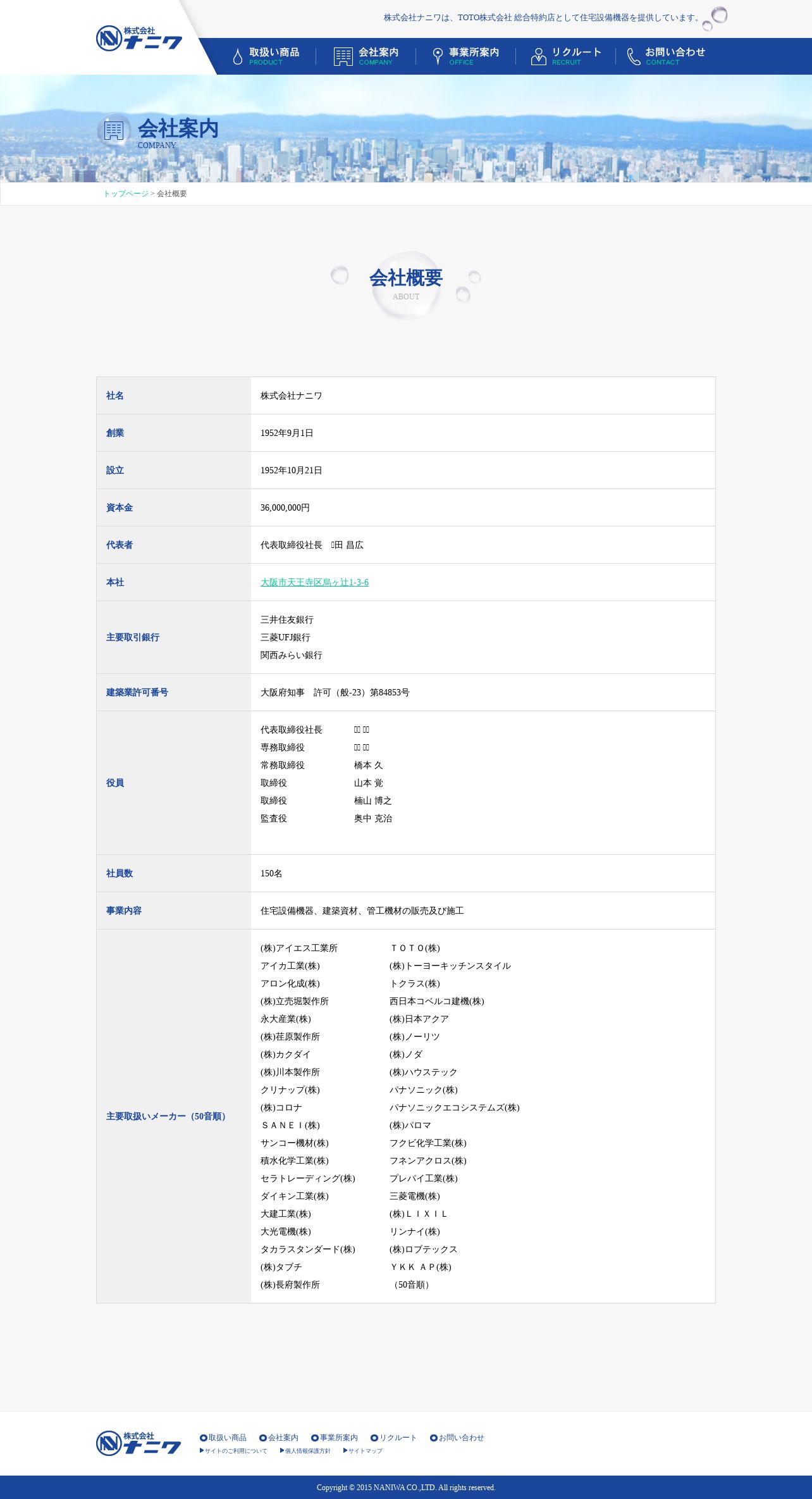
Task: Click the 関西みらい銀行 bank entry
Action: (292, 656)
